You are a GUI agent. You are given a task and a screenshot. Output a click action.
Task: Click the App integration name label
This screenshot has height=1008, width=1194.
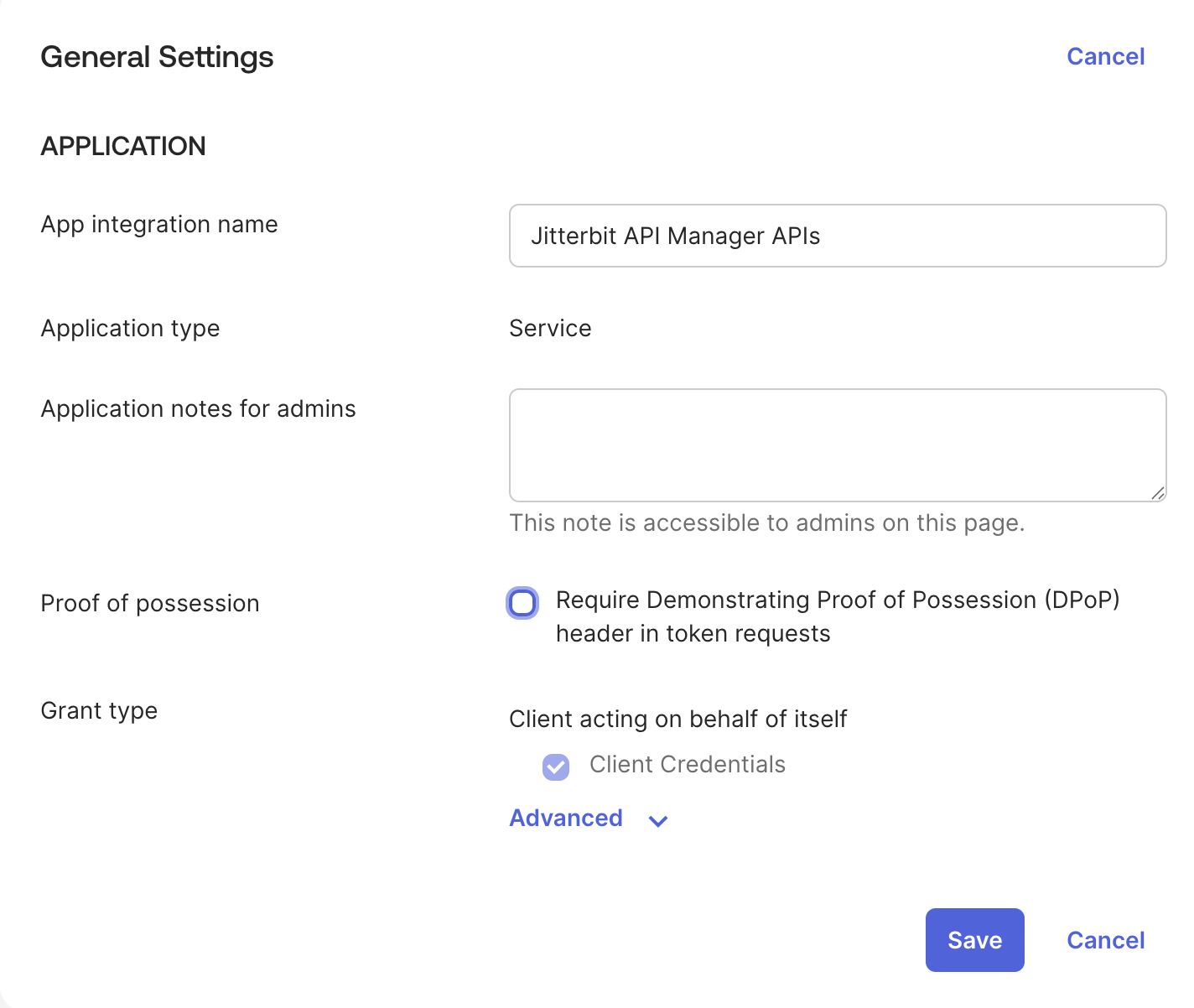pyautogui.click(x=159, y=225)
